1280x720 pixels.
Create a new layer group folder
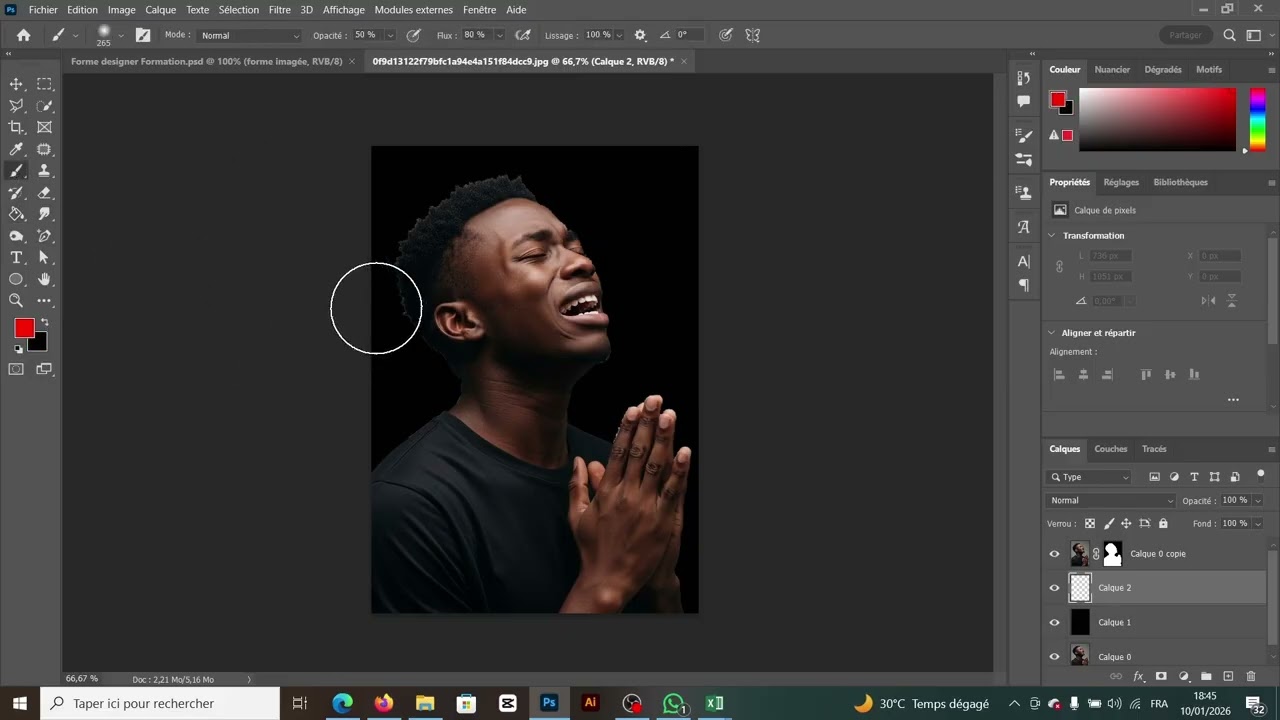pyautogui.click(x=1206, y=677)
